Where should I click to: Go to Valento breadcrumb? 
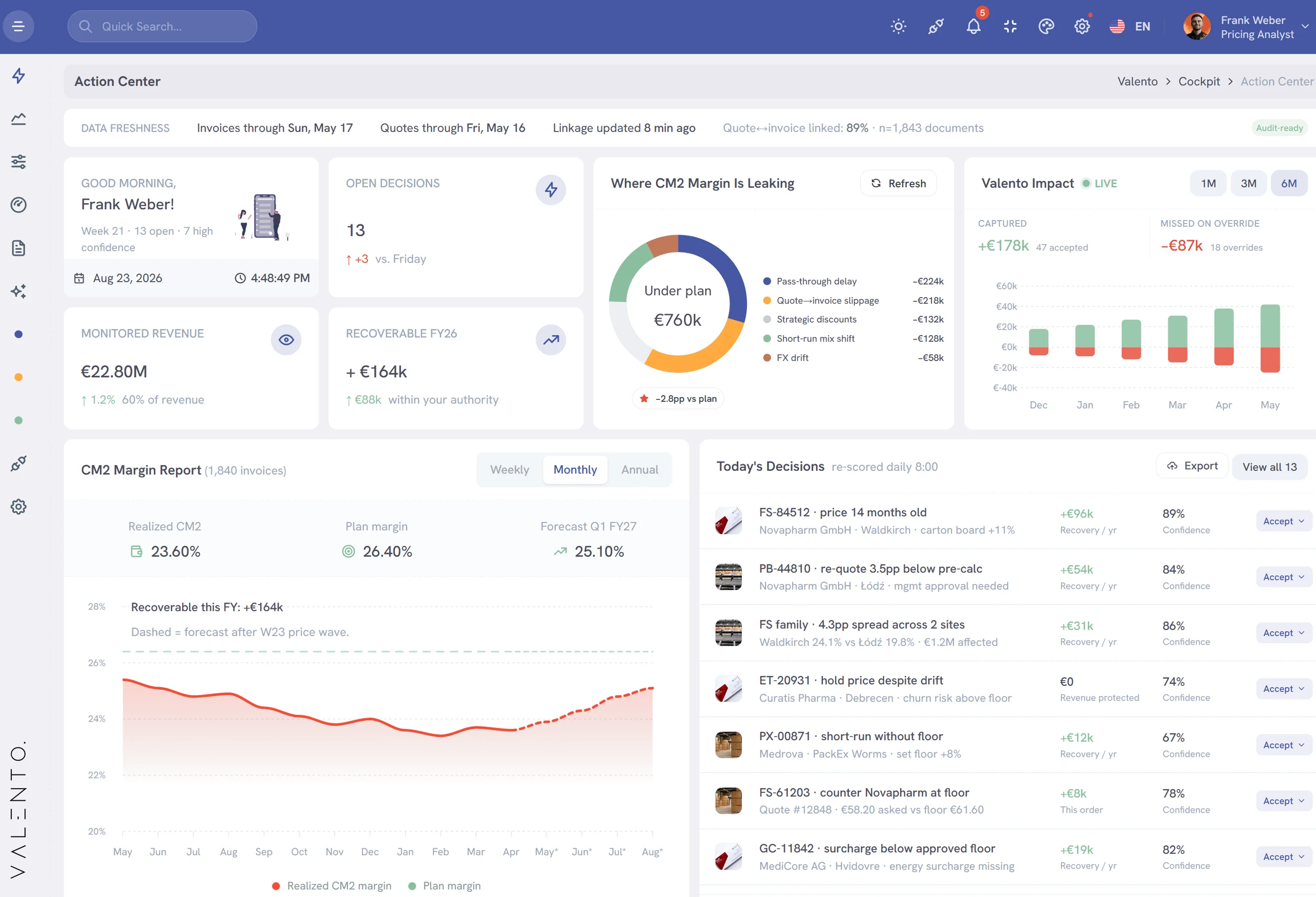click(x=1137, y=82)
